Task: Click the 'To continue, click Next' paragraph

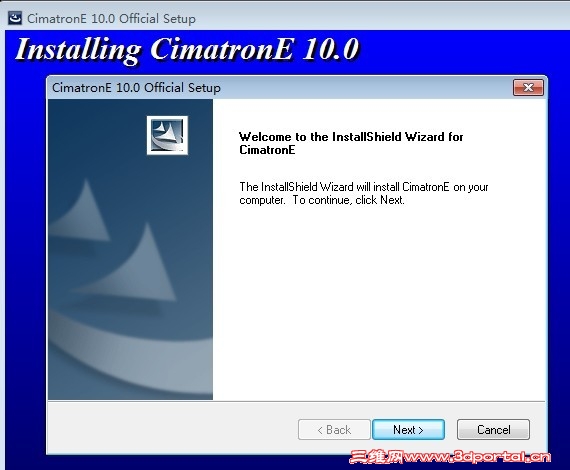Action: pyautogui.click(x=364, y=193)
